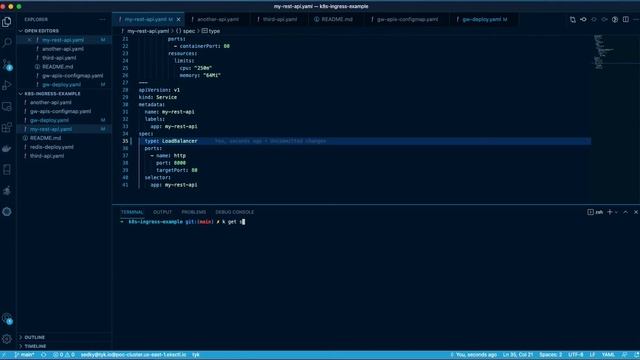Click the tyk namespace status bar item

196,355
